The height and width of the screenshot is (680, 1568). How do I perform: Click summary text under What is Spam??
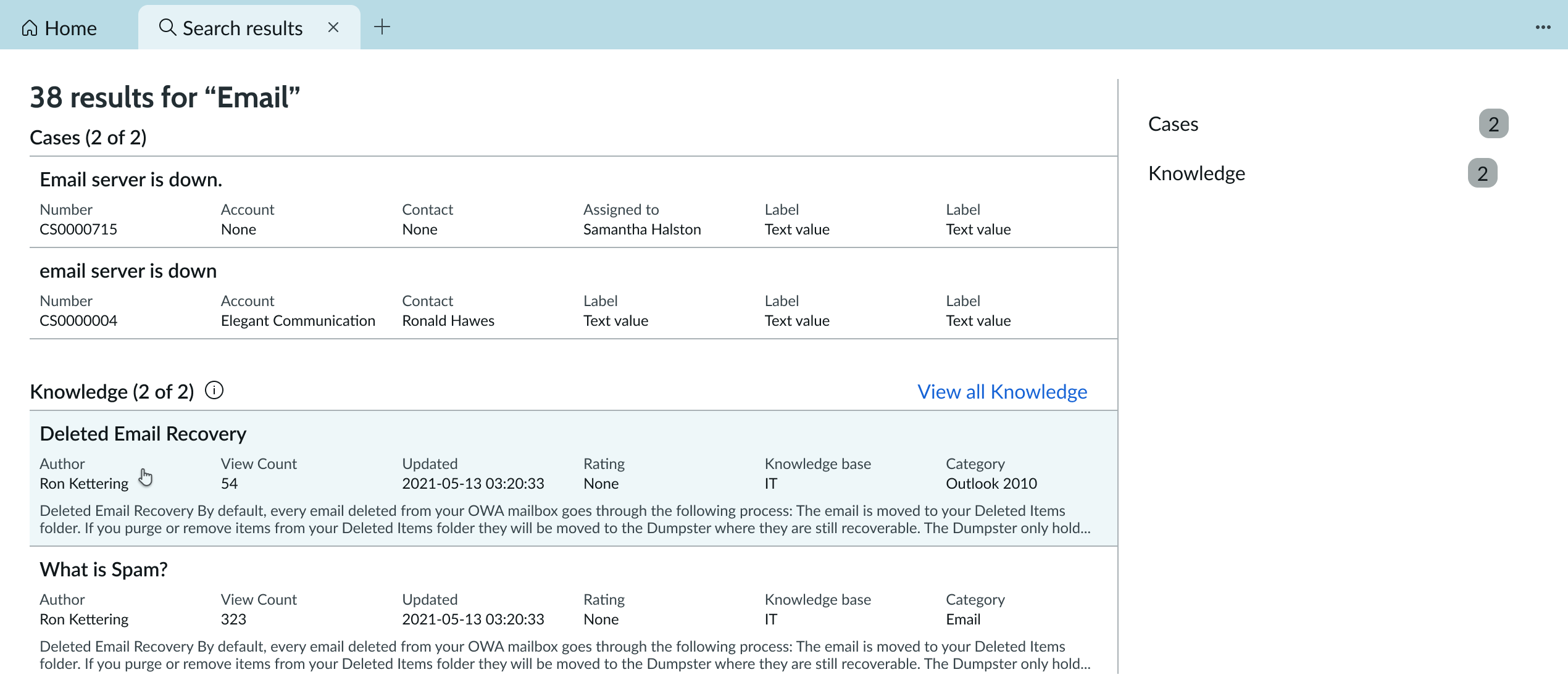coord(565,655)
